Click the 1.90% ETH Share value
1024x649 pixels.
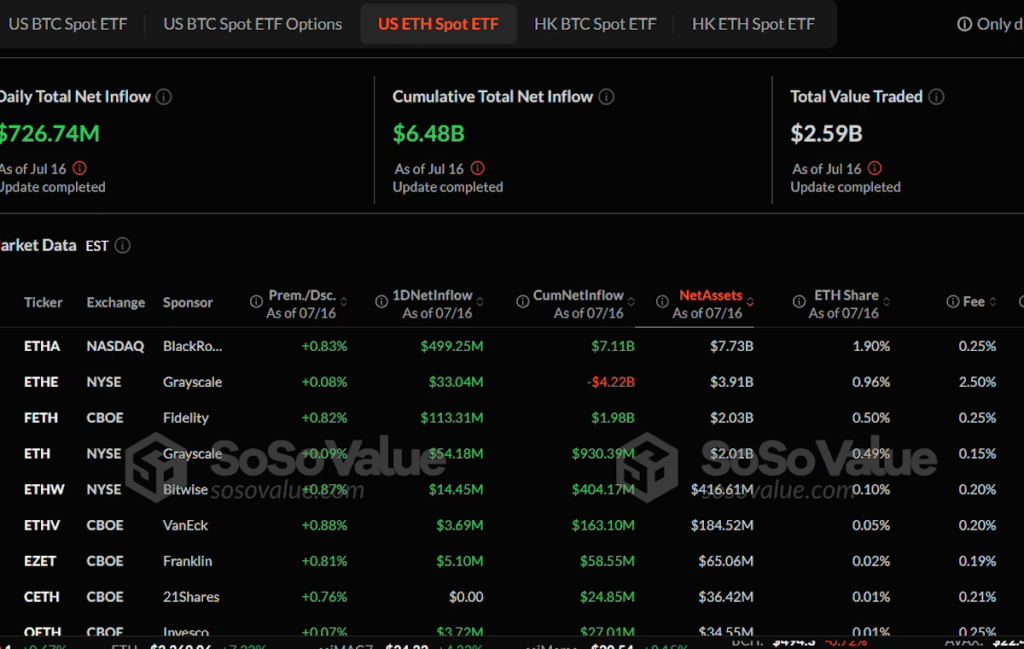(x=871, y=346)
